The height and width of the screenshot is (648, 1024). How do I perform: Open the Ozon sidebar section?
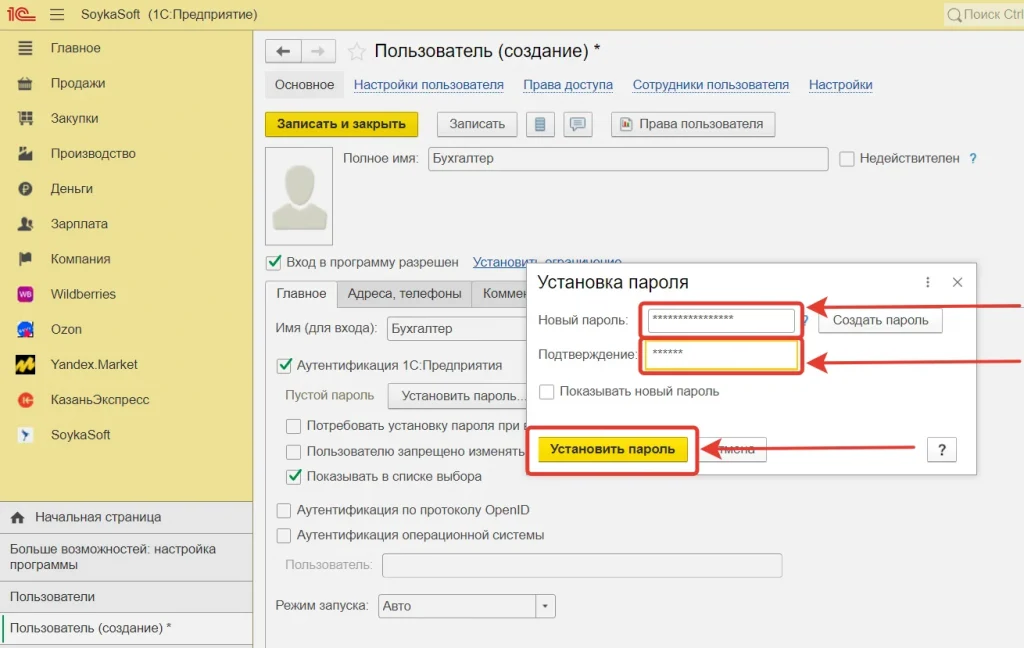(x=66, y=329)
